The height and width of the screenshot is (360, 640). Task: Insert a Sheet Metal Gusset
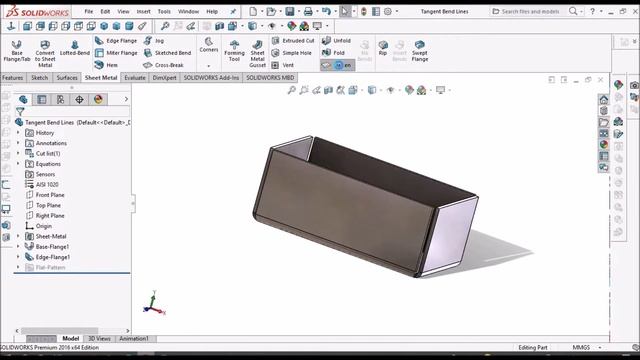(258, 53)
